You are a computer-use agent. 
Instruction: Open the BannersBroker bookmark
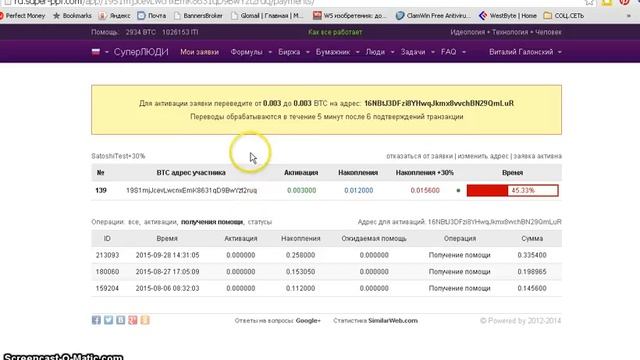coord(198,16)
